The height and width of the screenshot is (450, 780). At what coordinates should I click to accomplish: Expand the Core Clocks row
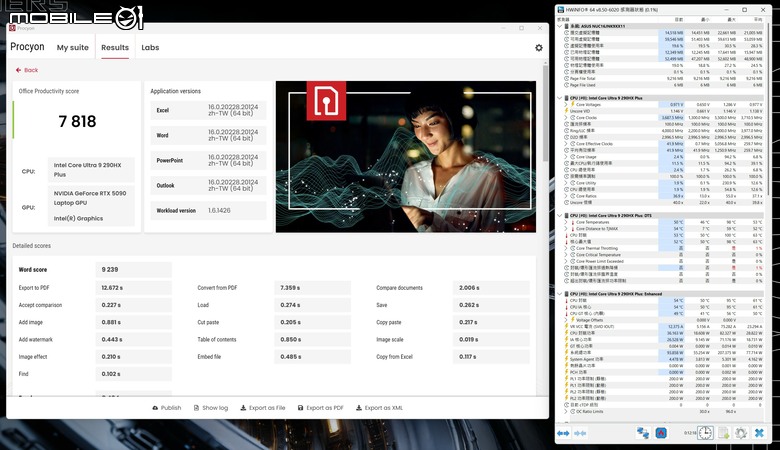[x=566, y=118]
